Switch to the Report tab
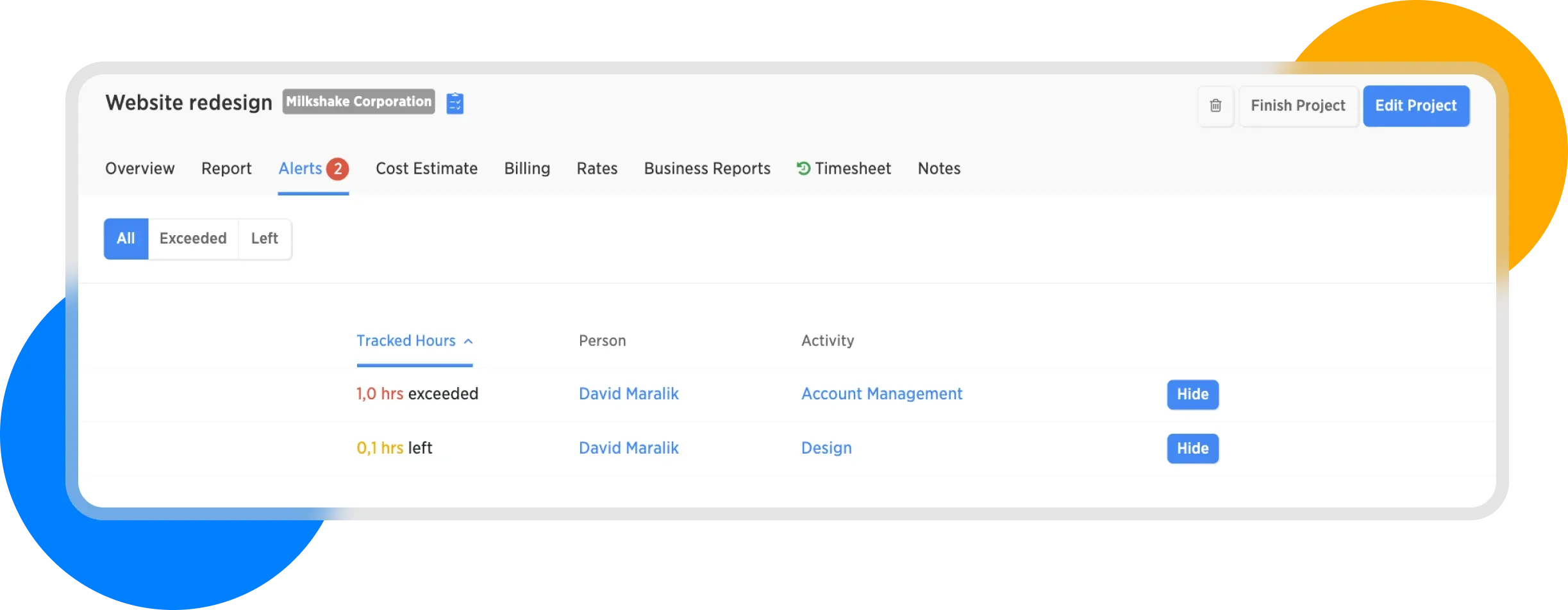1568x610 pixels. coord(226,169)
